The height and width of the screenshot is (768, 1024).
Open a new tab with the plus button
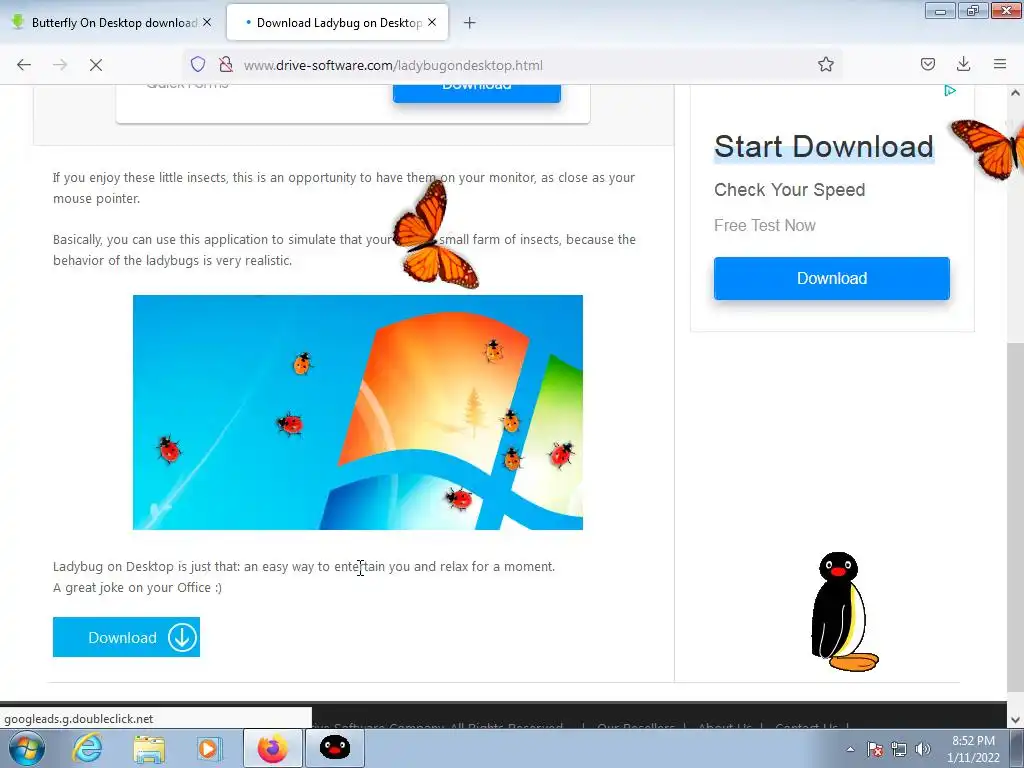coord(470,23)
